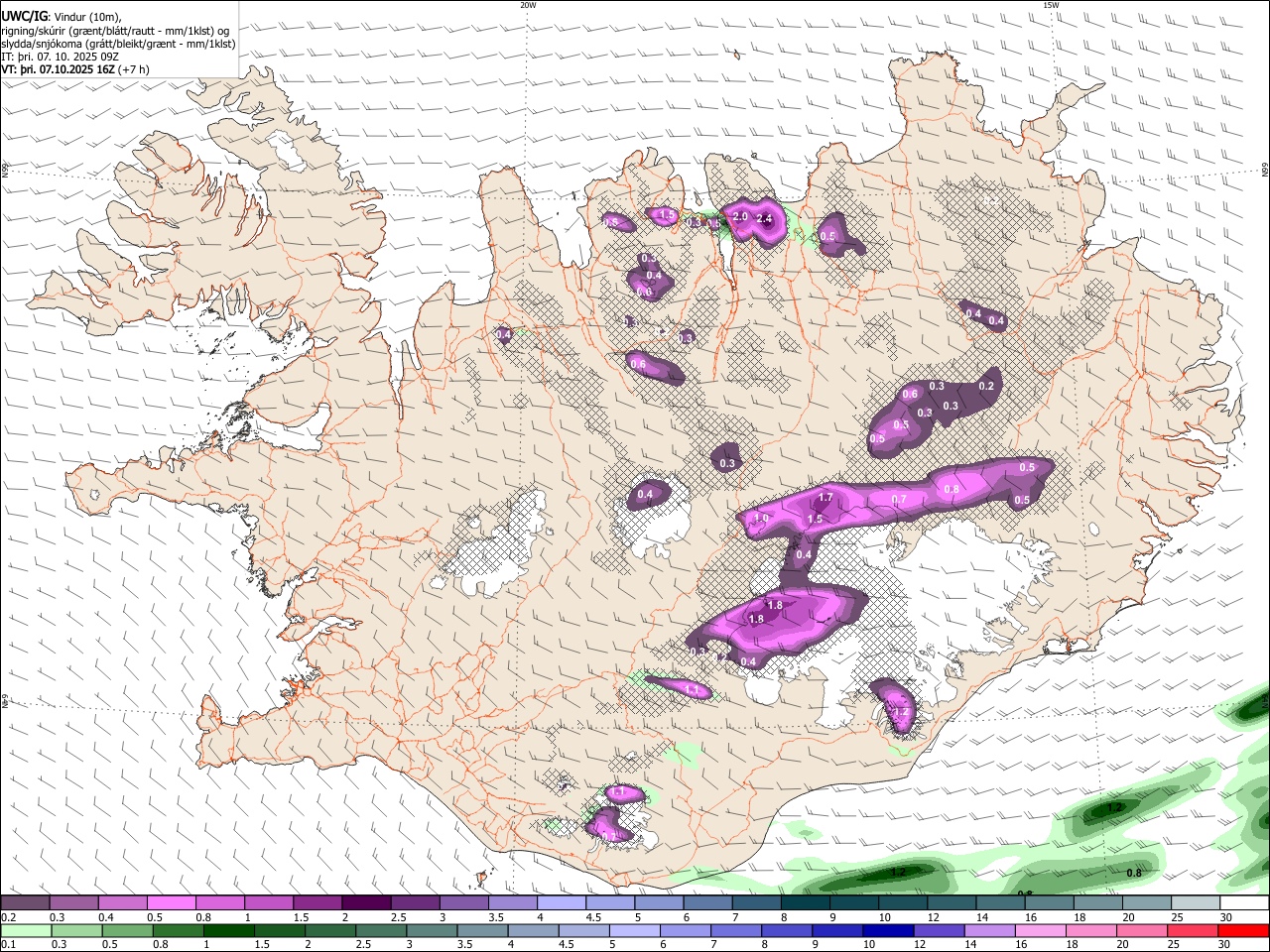Click the header line starting "rigning/skúrir"
Image resolution: width=1270 pixels, height=952 pixels.
point(116,30)
